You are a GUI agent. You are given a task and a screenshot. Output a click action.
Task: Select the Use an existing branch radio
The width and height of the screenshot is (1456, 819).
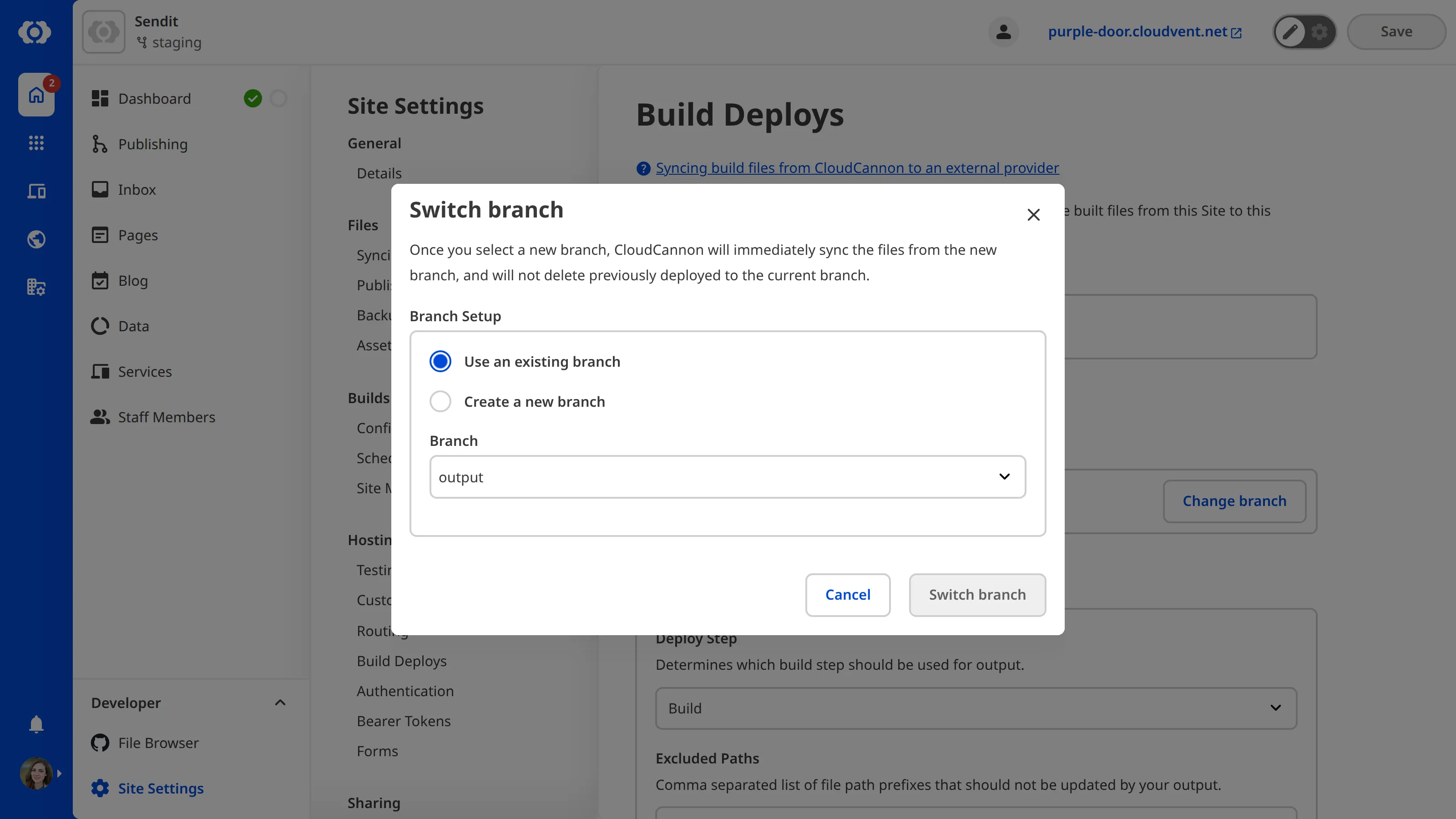440,361
